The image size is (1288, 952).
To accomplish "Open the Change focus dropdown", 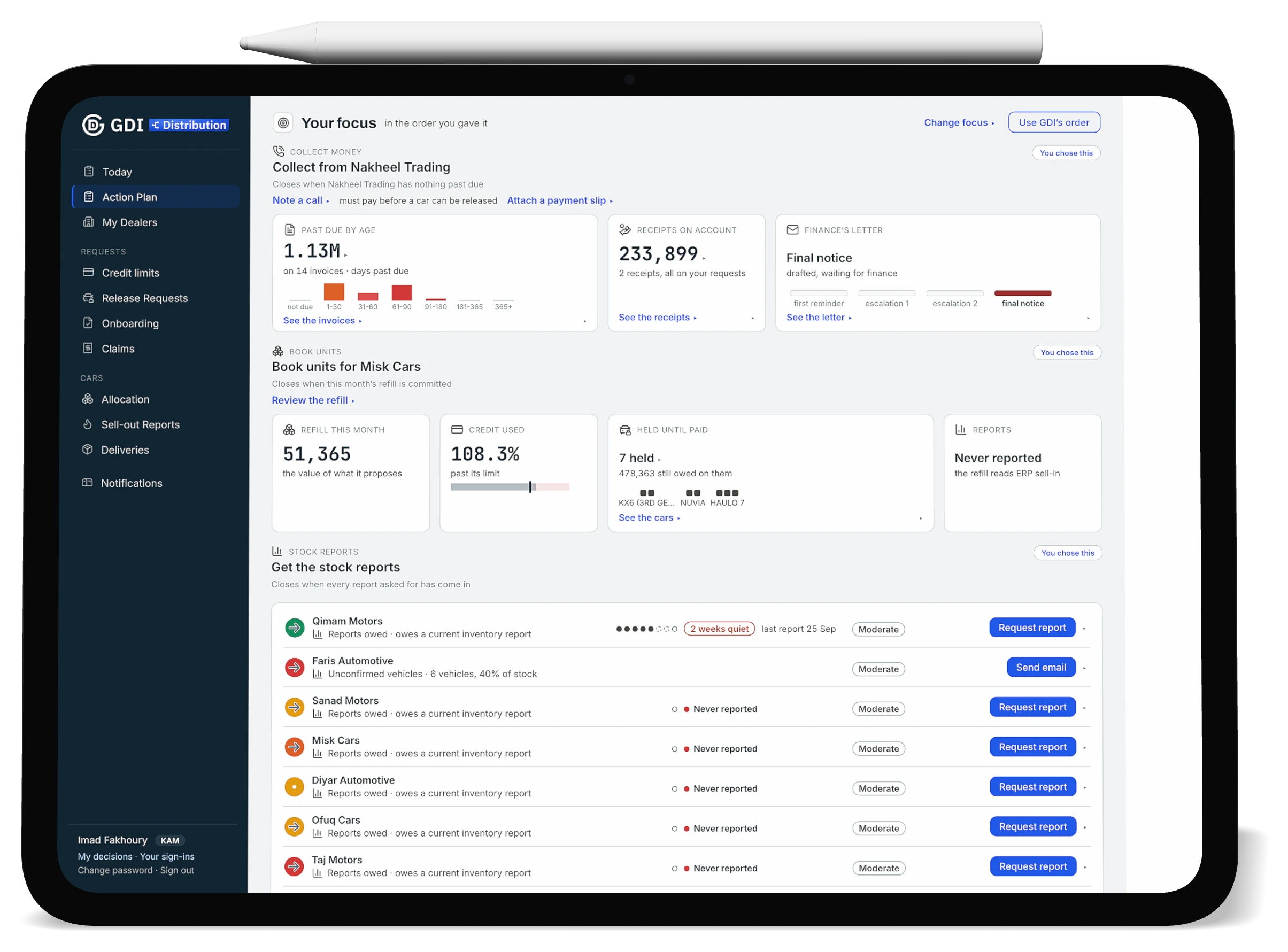I will point(959,123).
